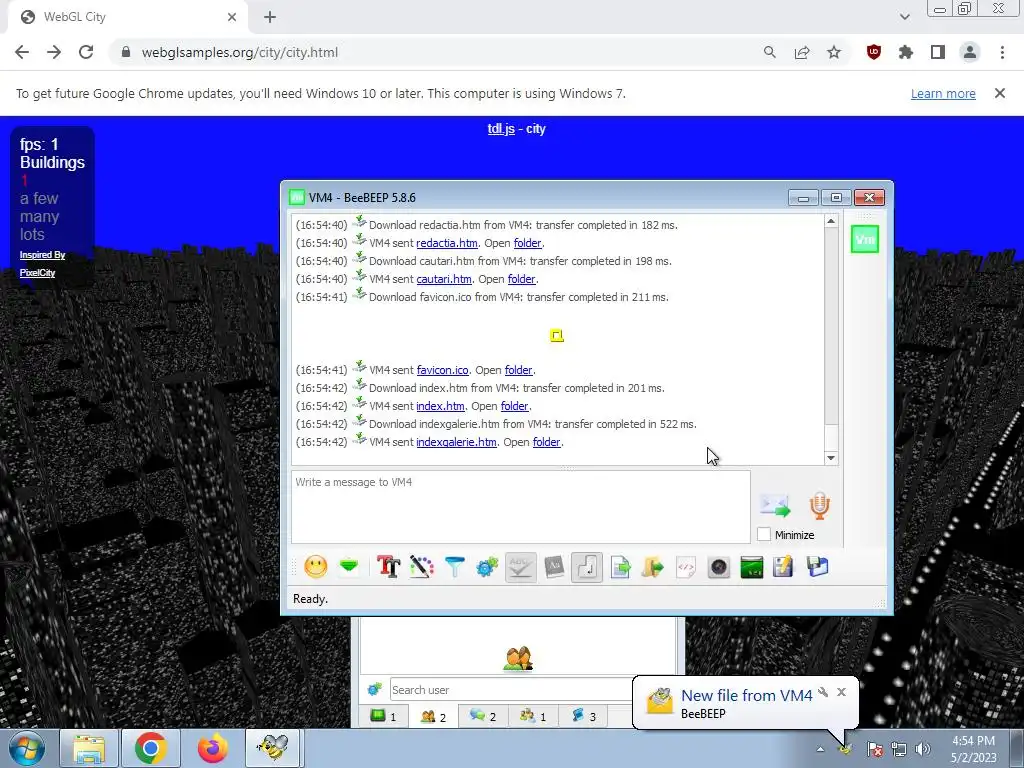
Task: Expand the tab search chevron
Action: [x=904, y=17]
